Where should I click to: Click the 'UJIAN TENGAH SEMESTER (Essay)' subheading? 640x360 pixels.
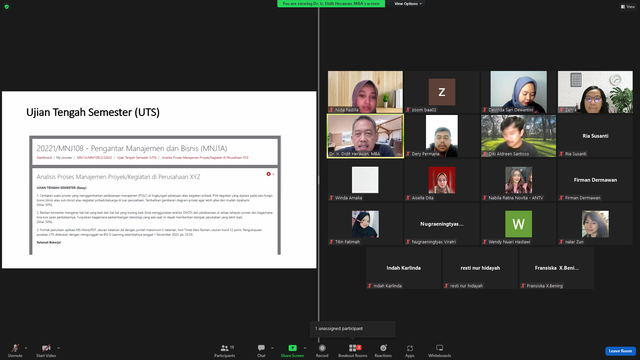[x=62, y=188]
